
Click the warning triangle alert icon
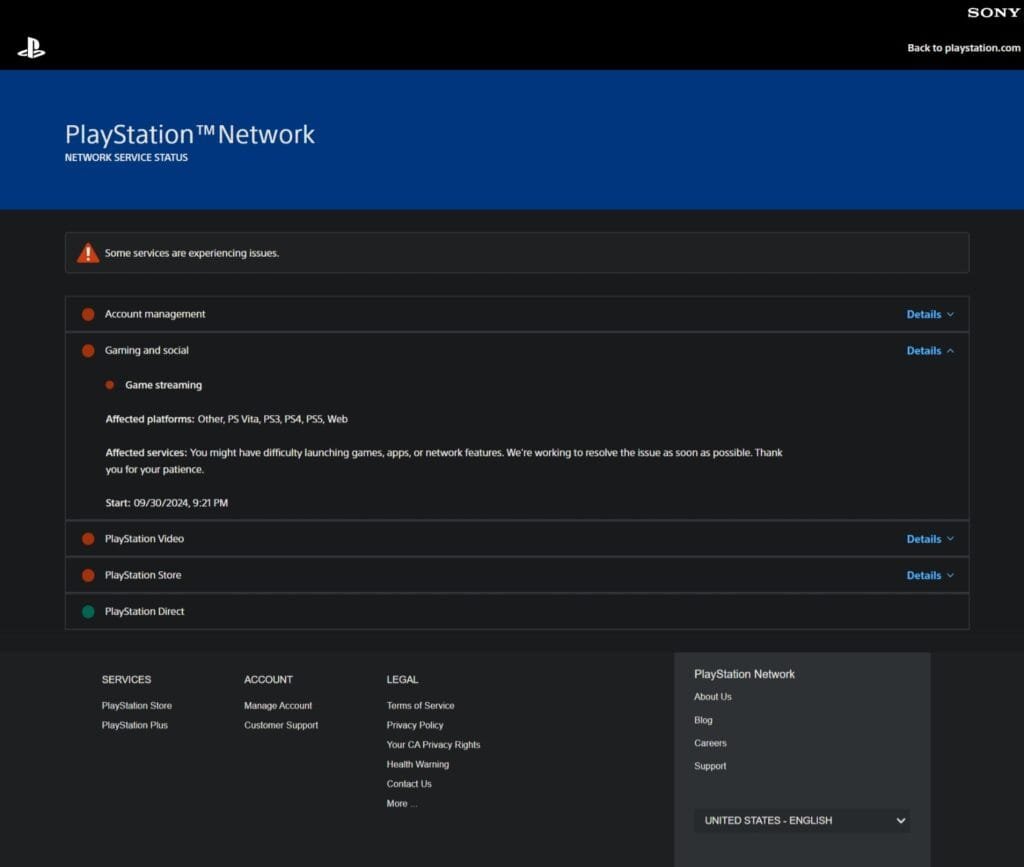tap(88, 253)
